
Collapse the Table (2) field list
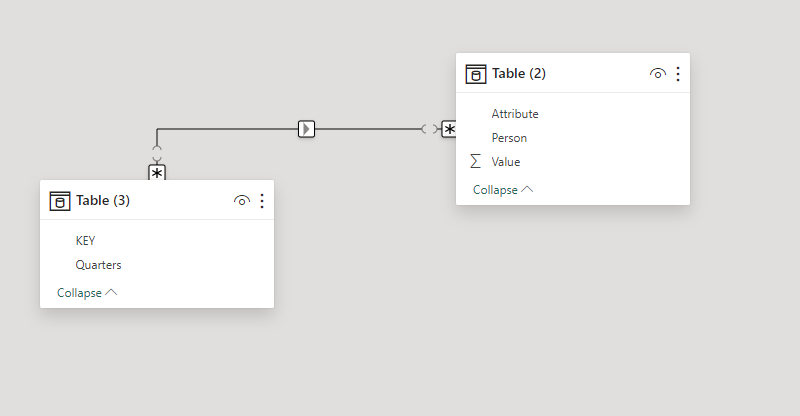503,190
